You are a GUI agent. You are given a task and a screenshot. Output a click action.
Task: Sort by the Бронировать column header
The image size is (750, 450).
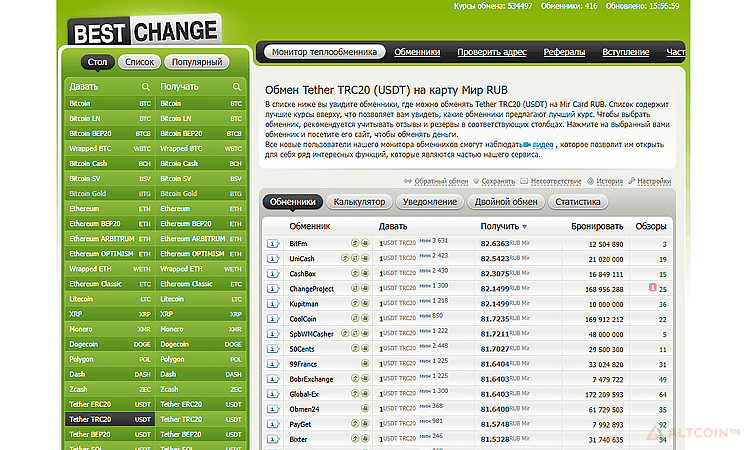(x=597, y=226)
